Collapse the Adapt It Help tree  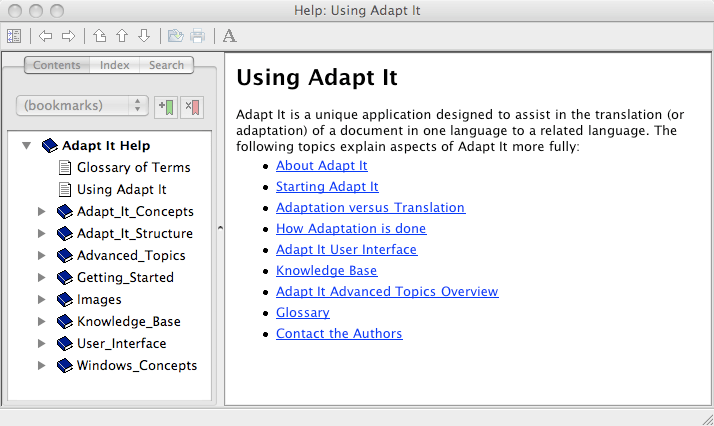pos(26,146)
